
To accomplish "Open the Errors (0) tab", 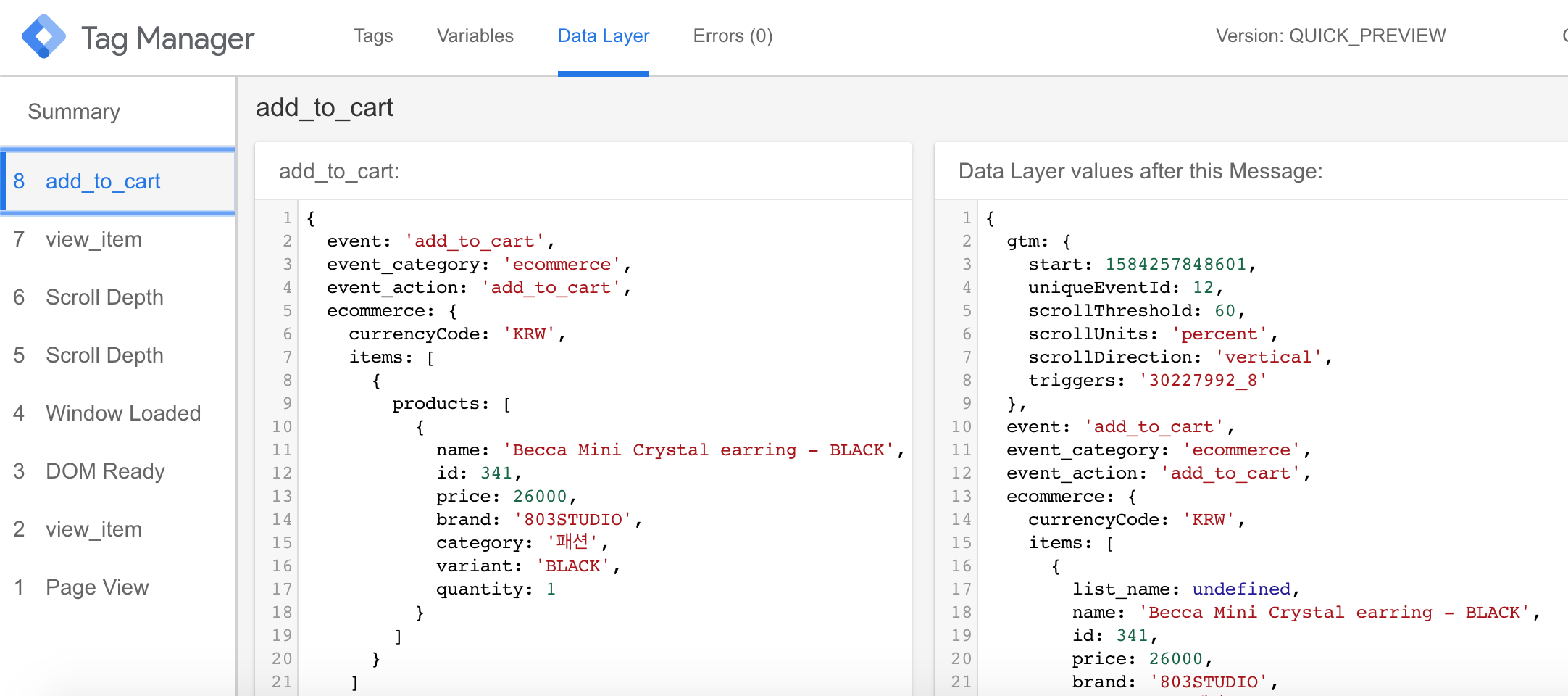I will pos(733,36).
